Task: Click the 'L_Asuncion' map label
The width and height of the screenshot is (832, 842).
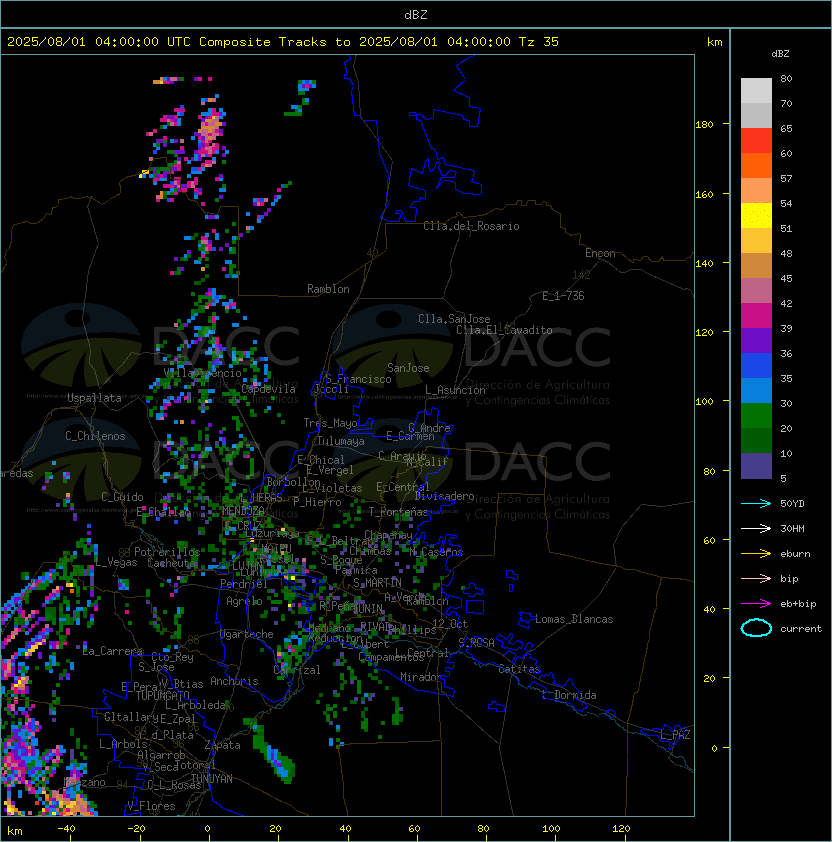Action: (x=455, y=390)
